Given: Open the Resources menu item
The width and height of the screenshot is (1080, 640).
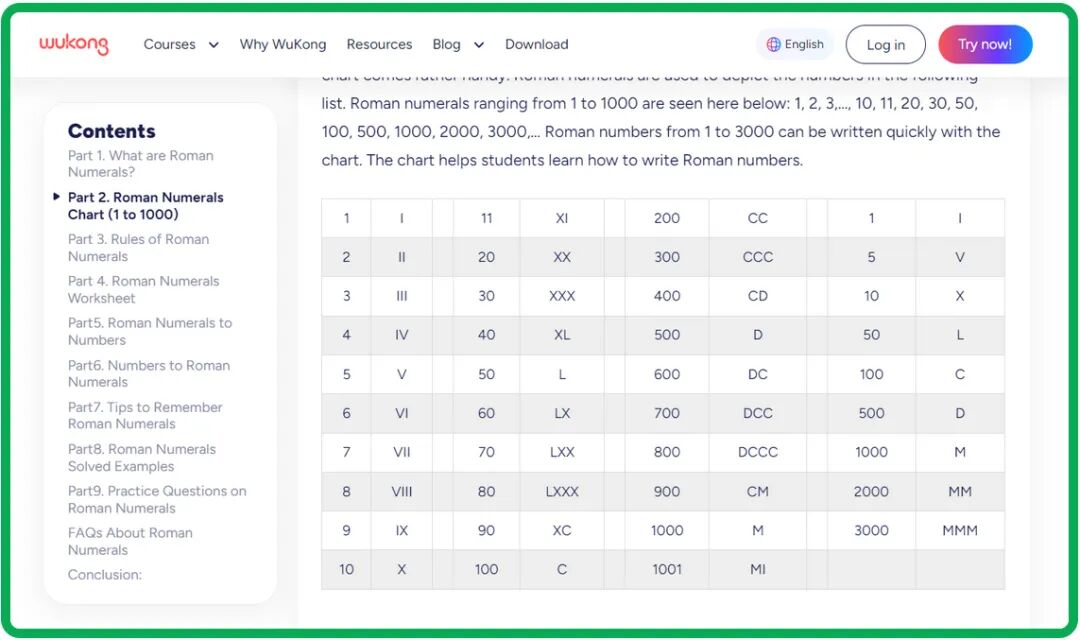Looking at the screenshot, I should [x=379, y=44].
